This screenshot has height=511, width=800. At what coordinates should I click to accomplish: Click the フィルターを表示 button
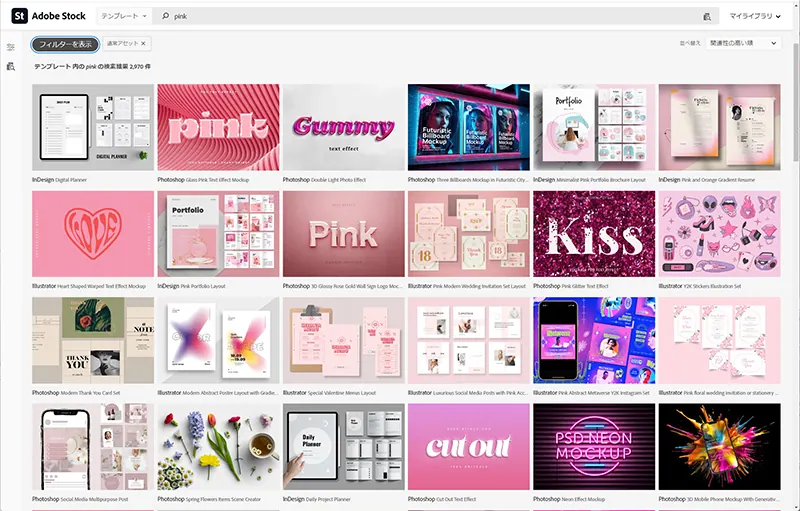[65, 44]
